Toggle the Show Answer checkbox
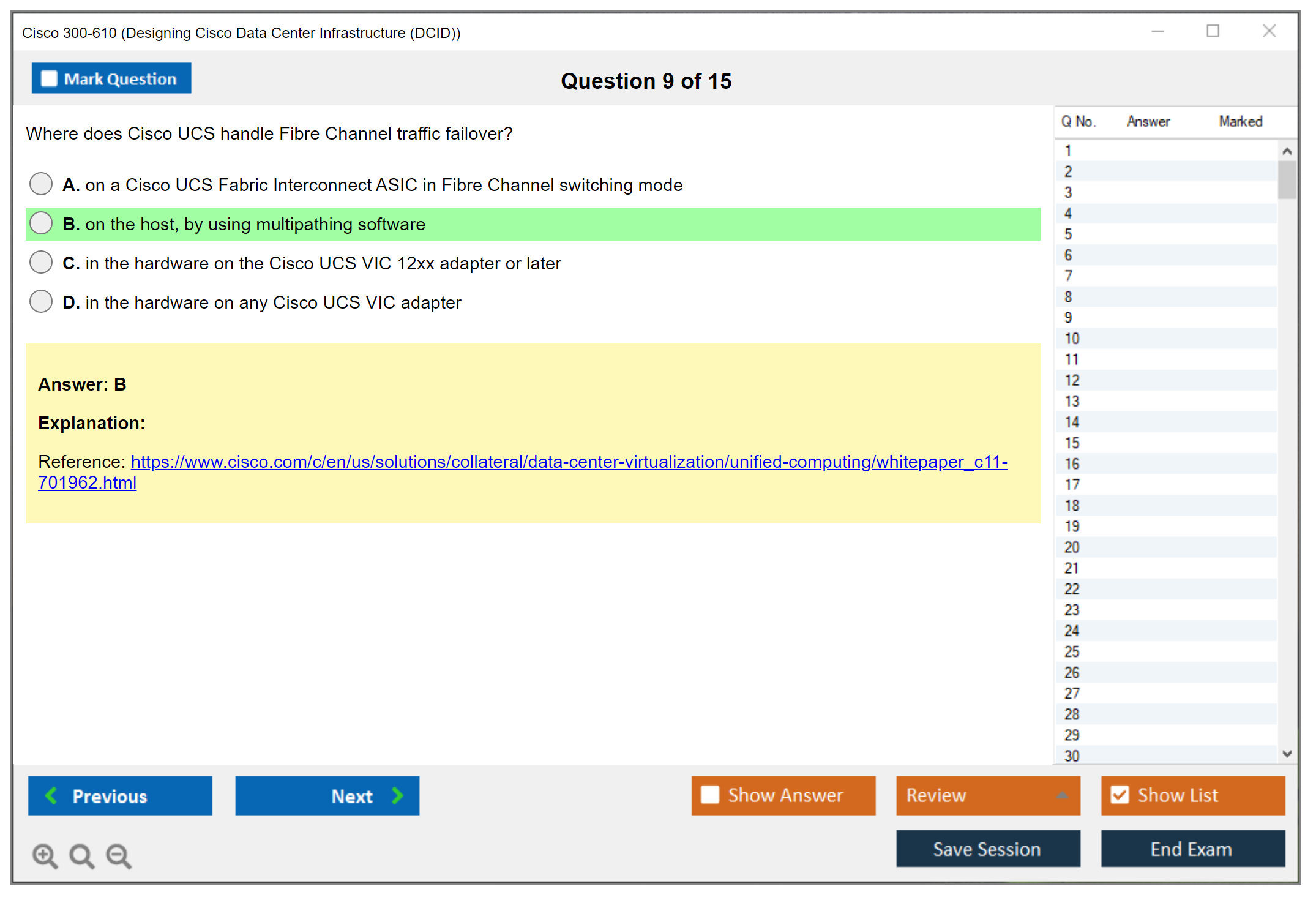1316x900 pixels. 710,795
